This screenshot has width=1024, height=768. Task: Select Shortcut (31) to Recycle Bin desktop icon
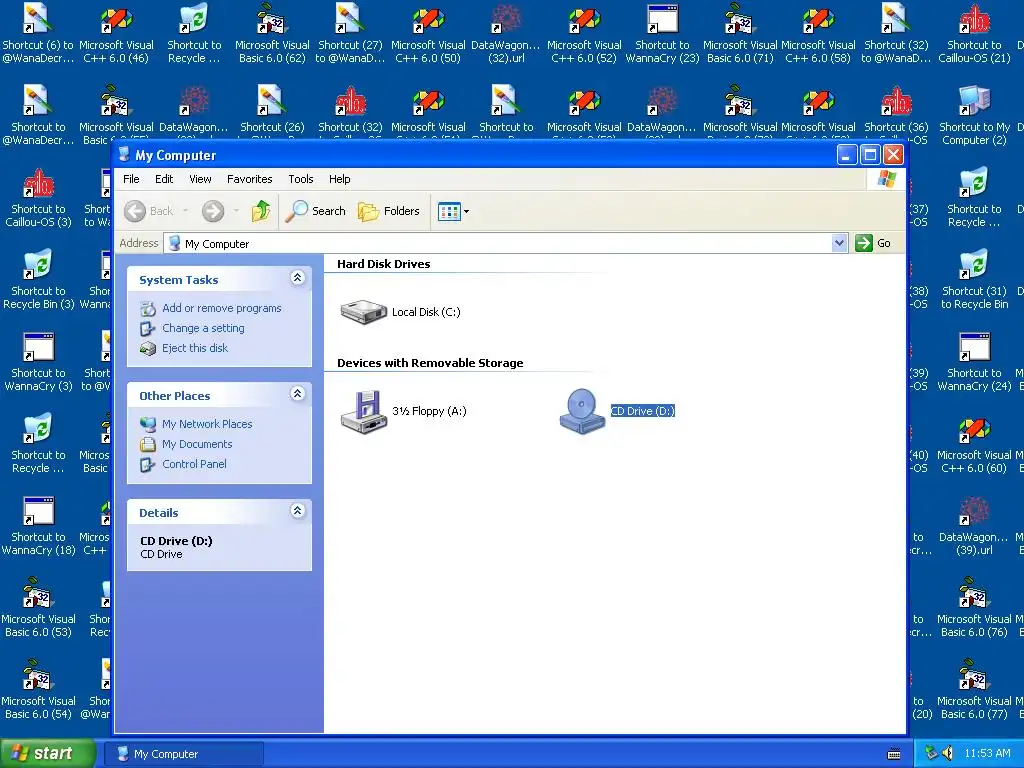coord(974,280)
